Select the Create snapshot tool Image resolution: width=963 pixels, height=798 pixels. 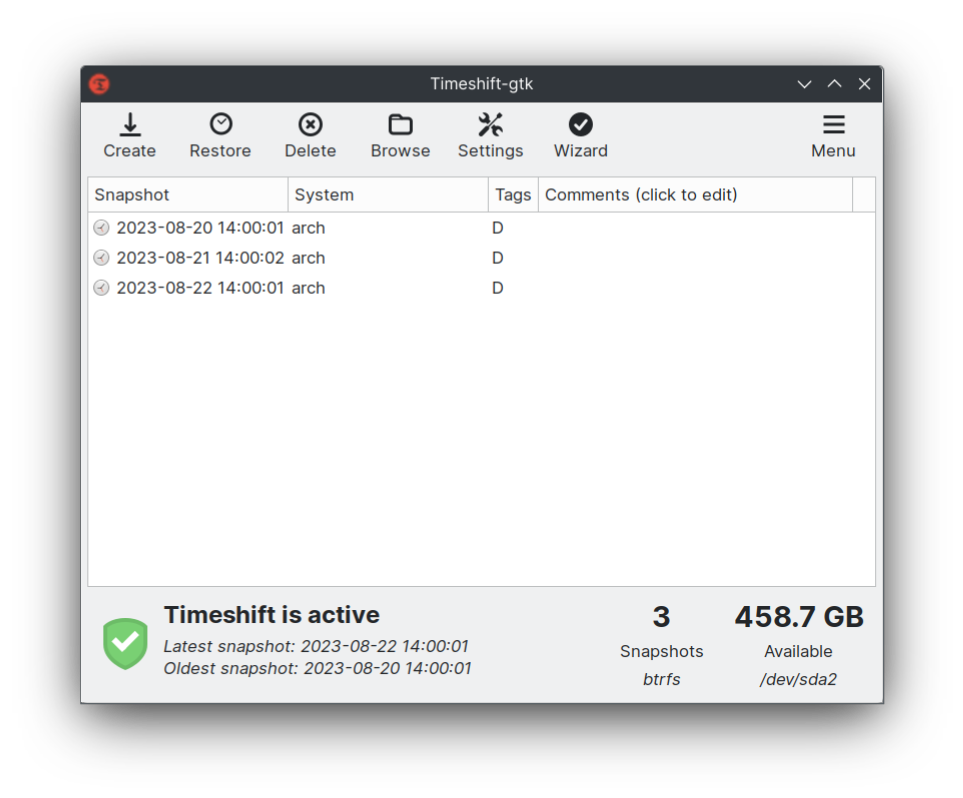(129, 135)
